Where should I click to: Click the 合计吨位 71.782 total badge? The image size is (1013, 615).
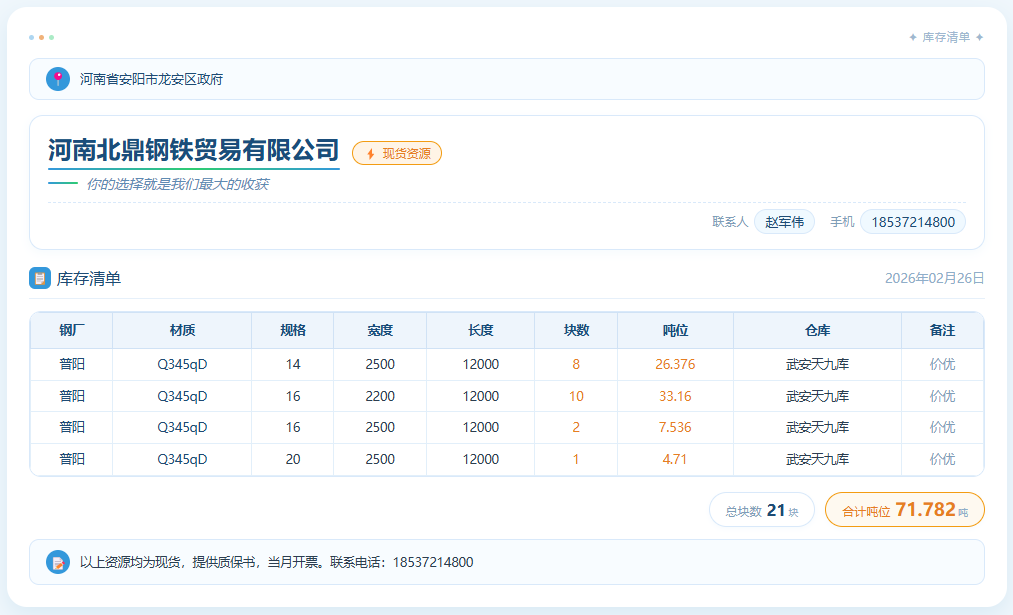point(904,510)
